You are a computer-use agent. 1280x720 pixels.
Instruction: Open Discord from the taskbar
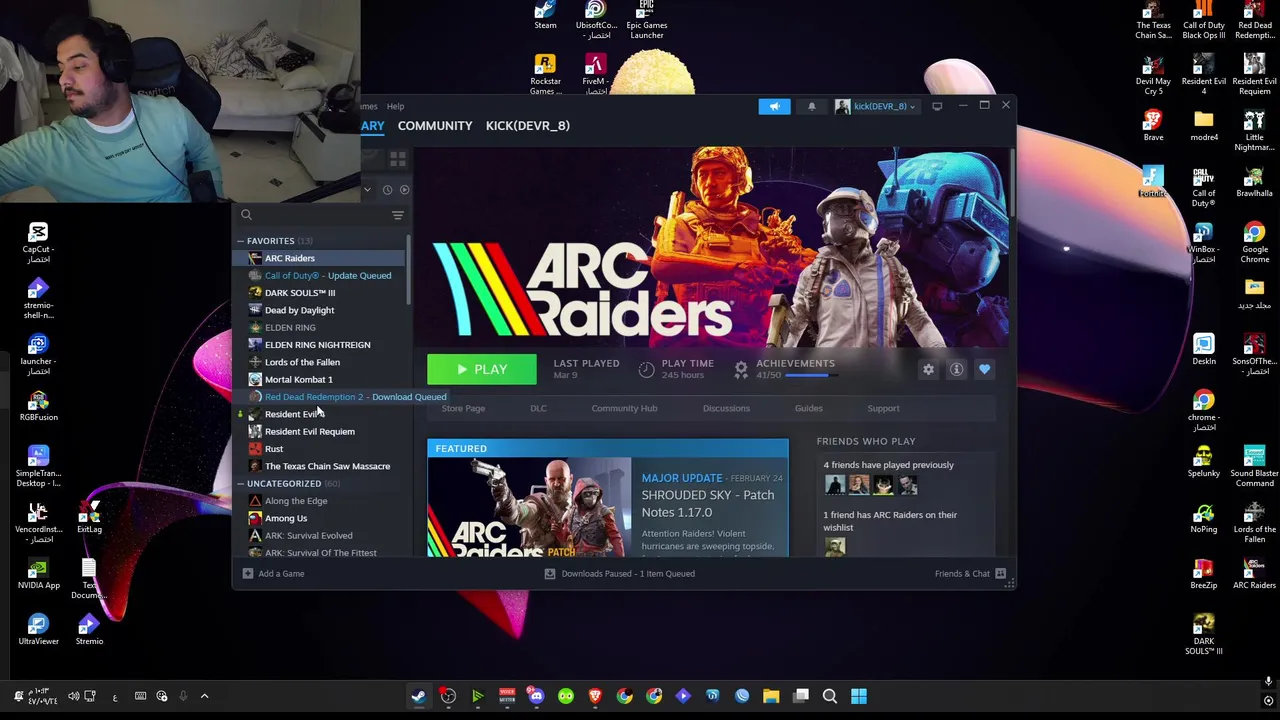tap(536, 696)
